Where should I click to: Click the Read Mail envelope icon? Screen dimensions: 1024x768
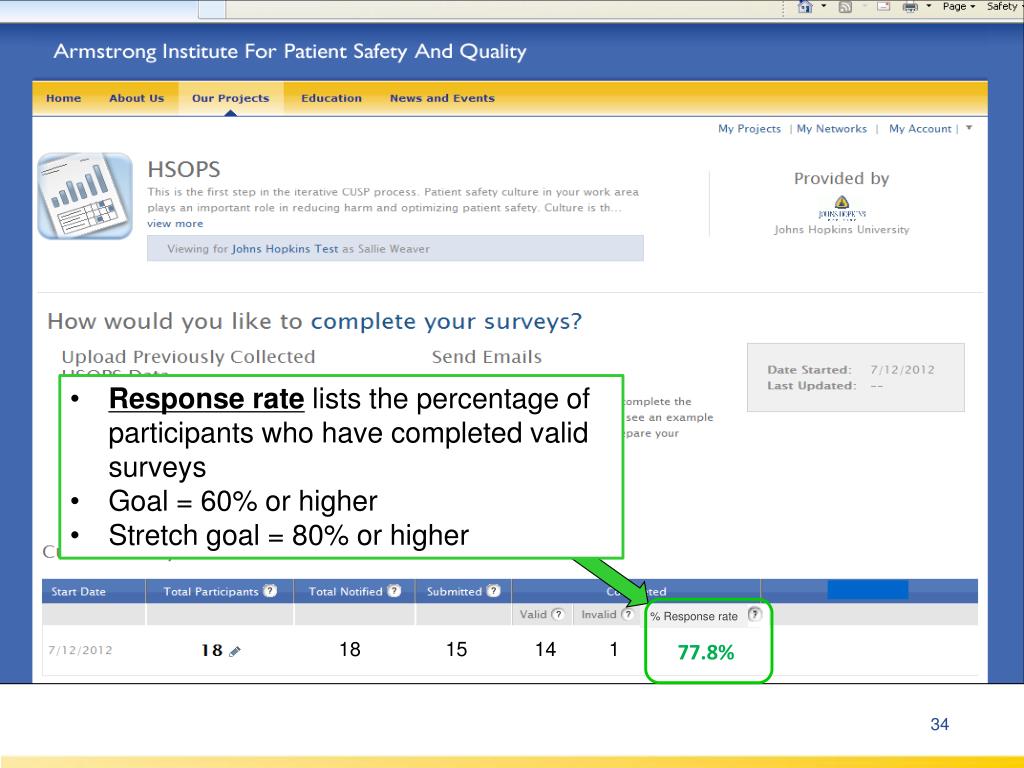click(x=884, y=7)
